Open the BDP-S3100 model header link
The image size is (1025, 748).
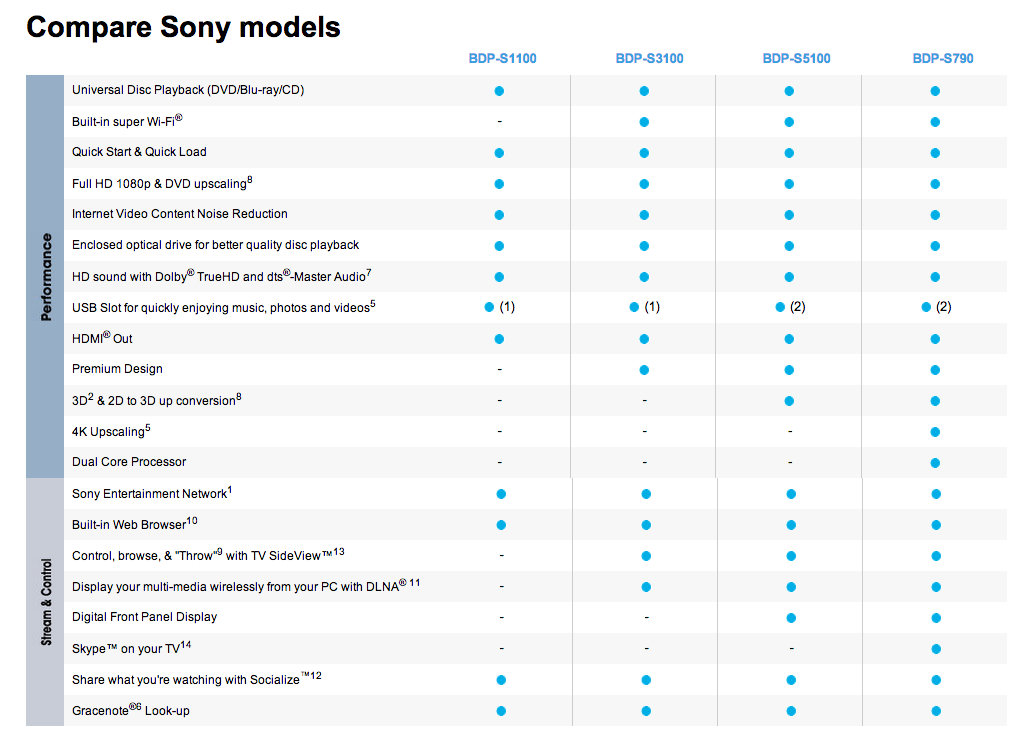pyautogui.click(x=649, y=59)
